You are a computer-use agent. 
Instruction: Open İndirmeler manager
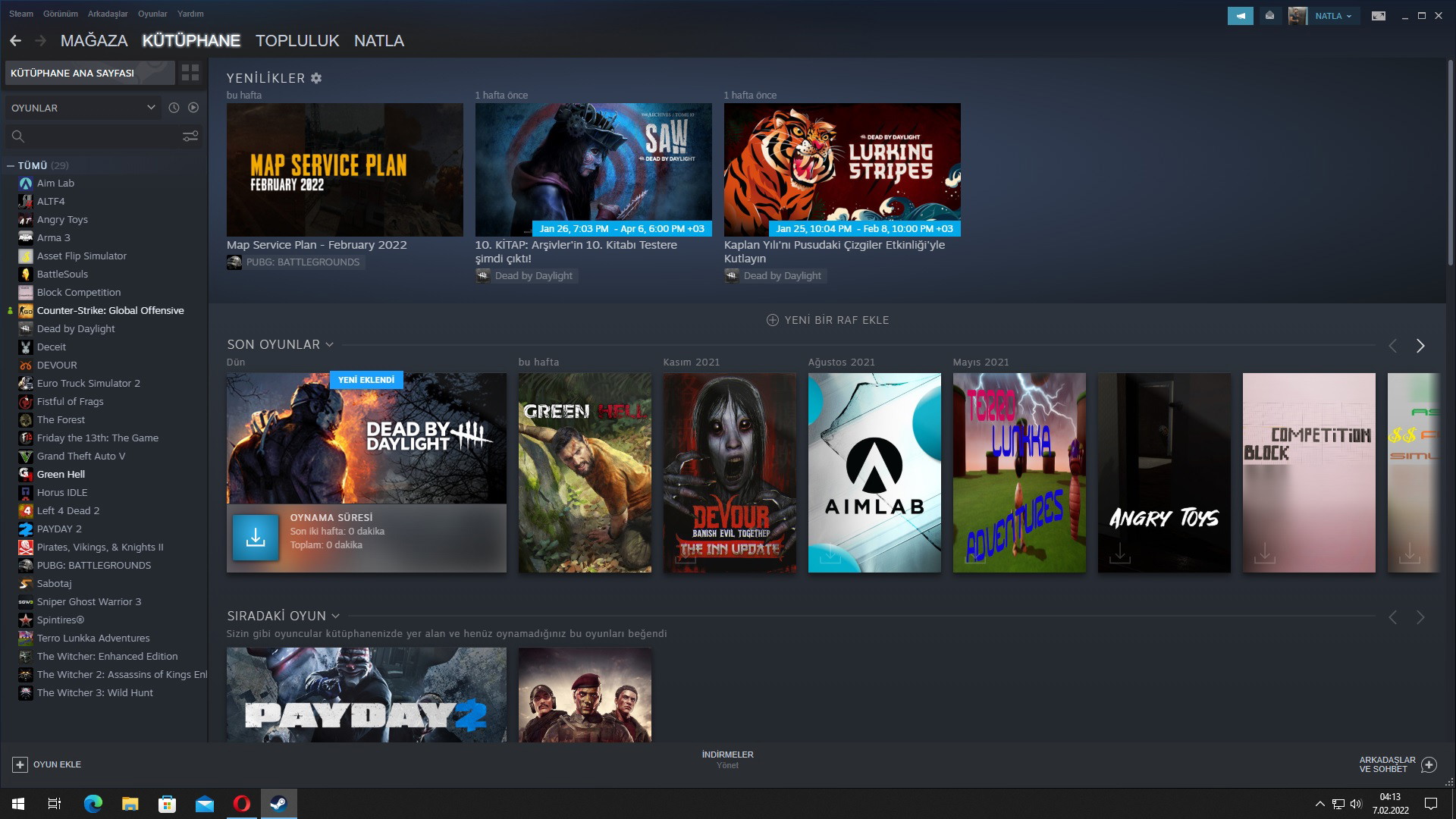tap(727, 759)
